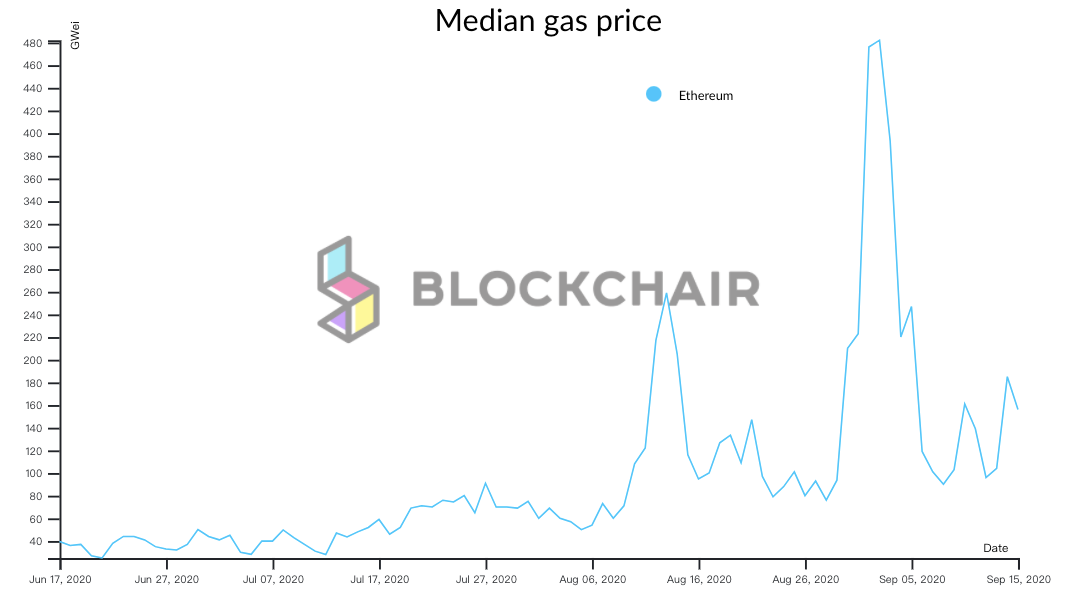The image size is (1066, 603).
Task: Click the highest peak of the Ethereum line
Action: click(879, 41)
